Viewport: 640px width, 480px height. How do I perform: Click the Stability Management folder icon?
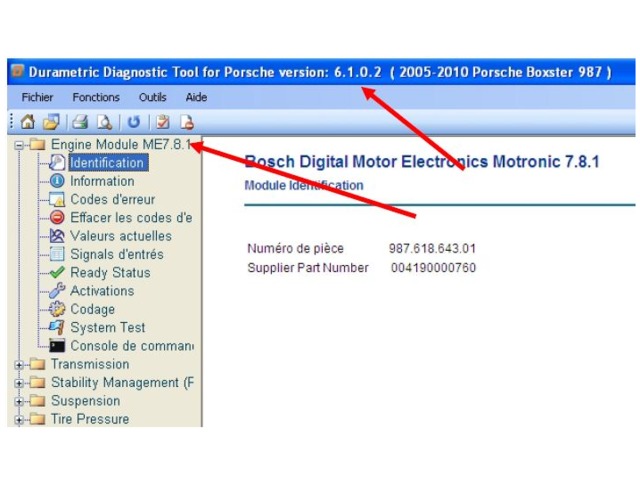click(x=37, y=382)
